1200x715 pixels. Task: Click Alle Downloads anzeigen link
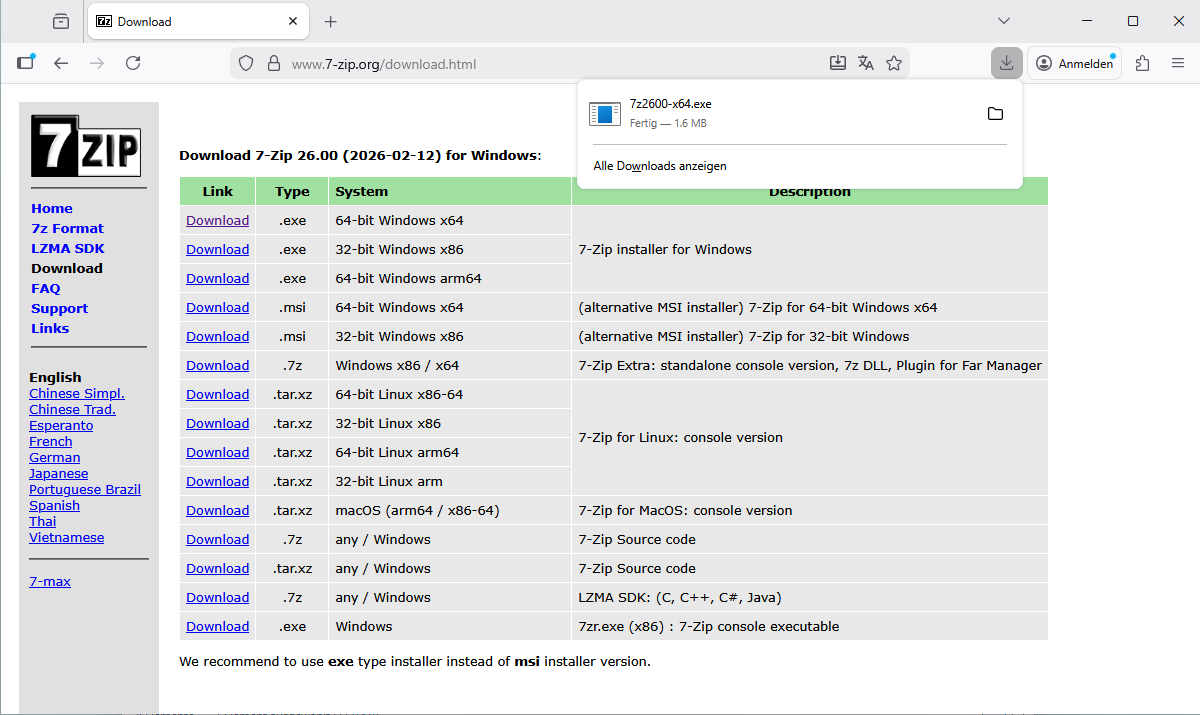[660, 165]
